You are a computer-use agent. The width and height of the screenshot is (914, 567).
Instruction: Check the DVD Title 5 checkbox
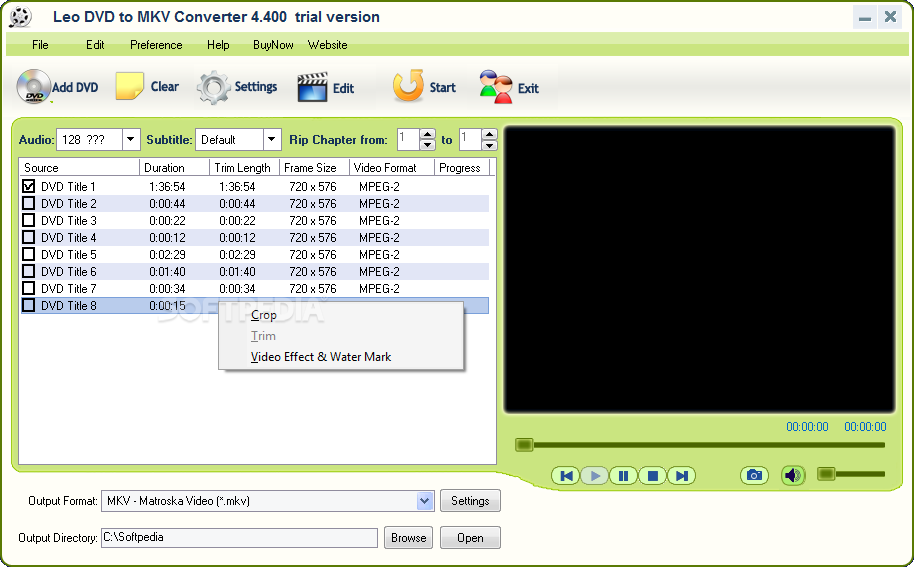pyautogui.click(x=29, y=254)
